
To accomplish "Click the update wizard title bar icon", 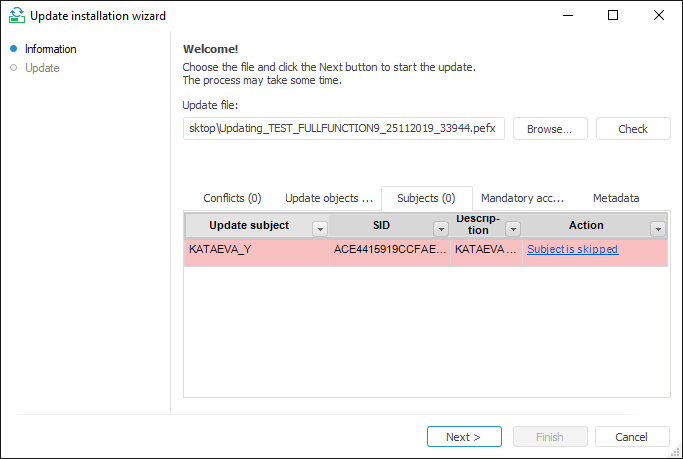I will pos(15,15).
